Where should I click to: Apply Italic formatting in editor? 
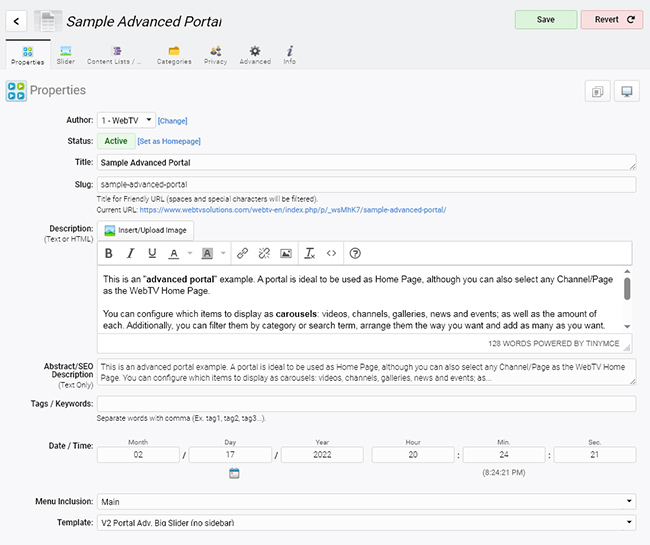pyautogui.click(x=131, y=253)
